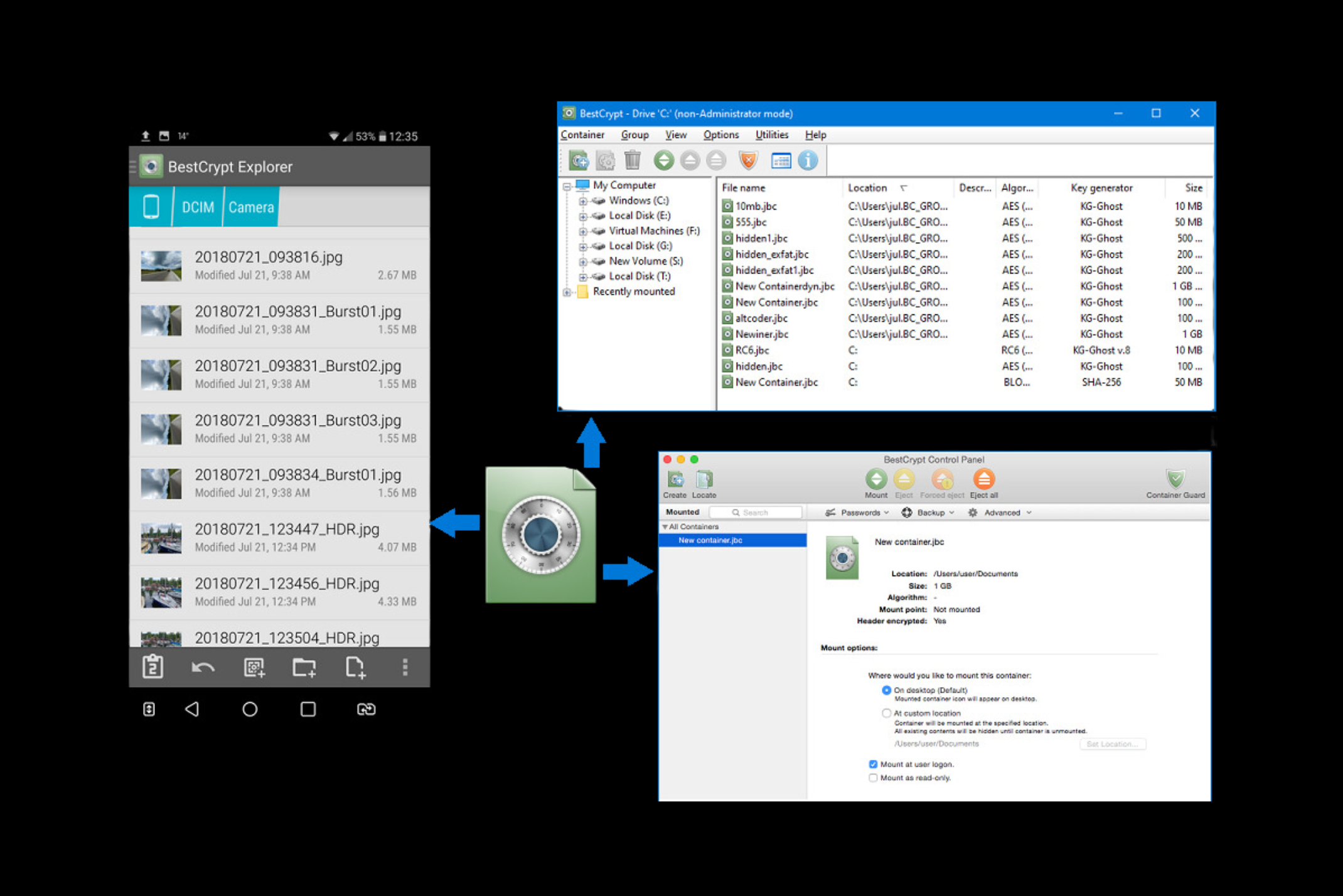Screen dimensions: 1343x896
Task: Sort by Location column header
Action: pos(897,188)
